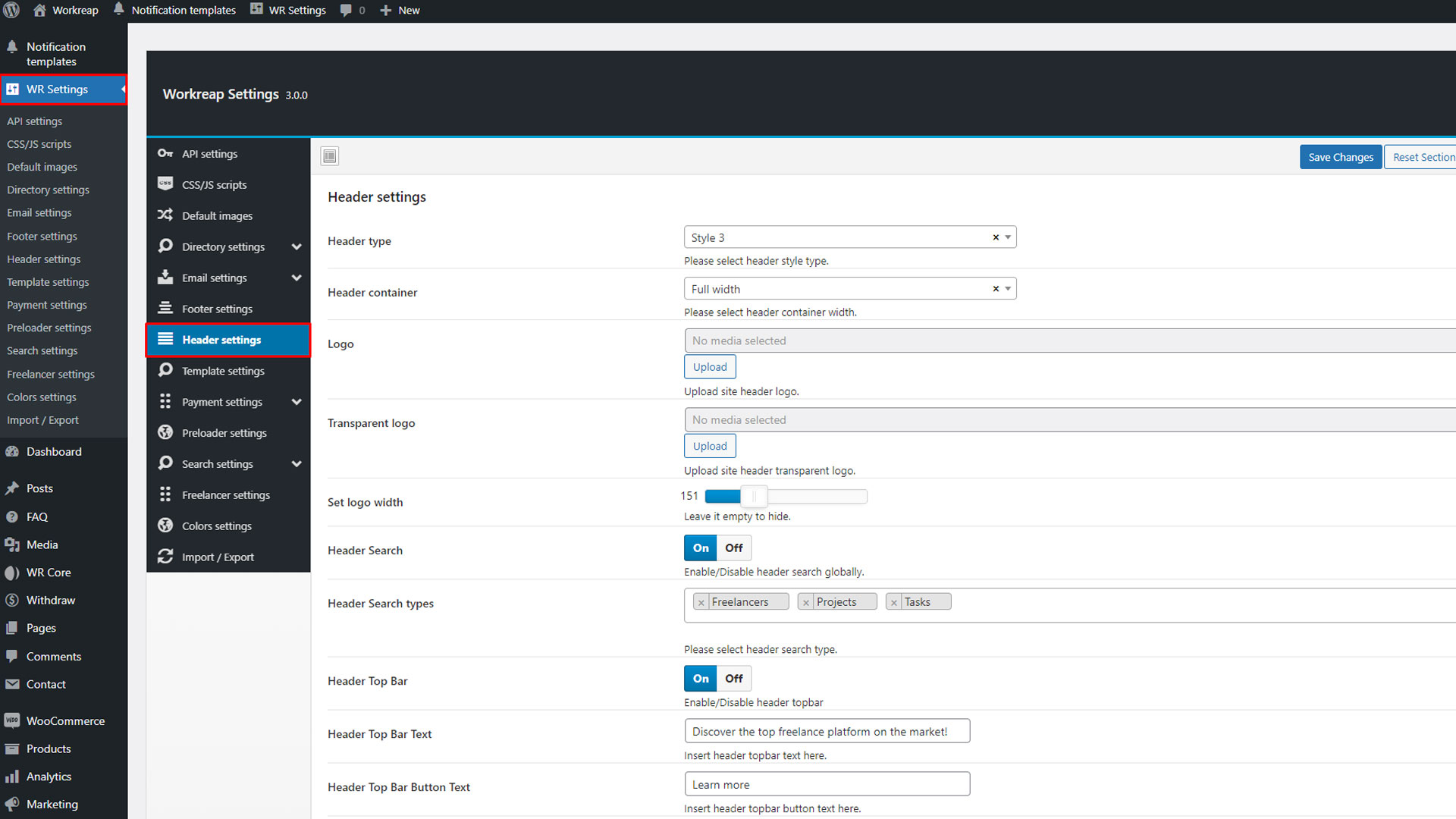Image resolution: width=1456 pixels, height=819 pixels.
Task: Click the Colors settings globe icon
Action: (165, 526)
